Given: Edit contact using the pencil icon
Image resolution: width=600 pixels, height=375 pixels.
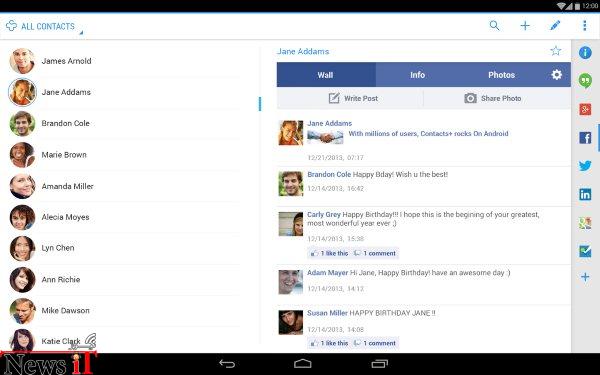Looking at the screenshot, I should [555, 26].
